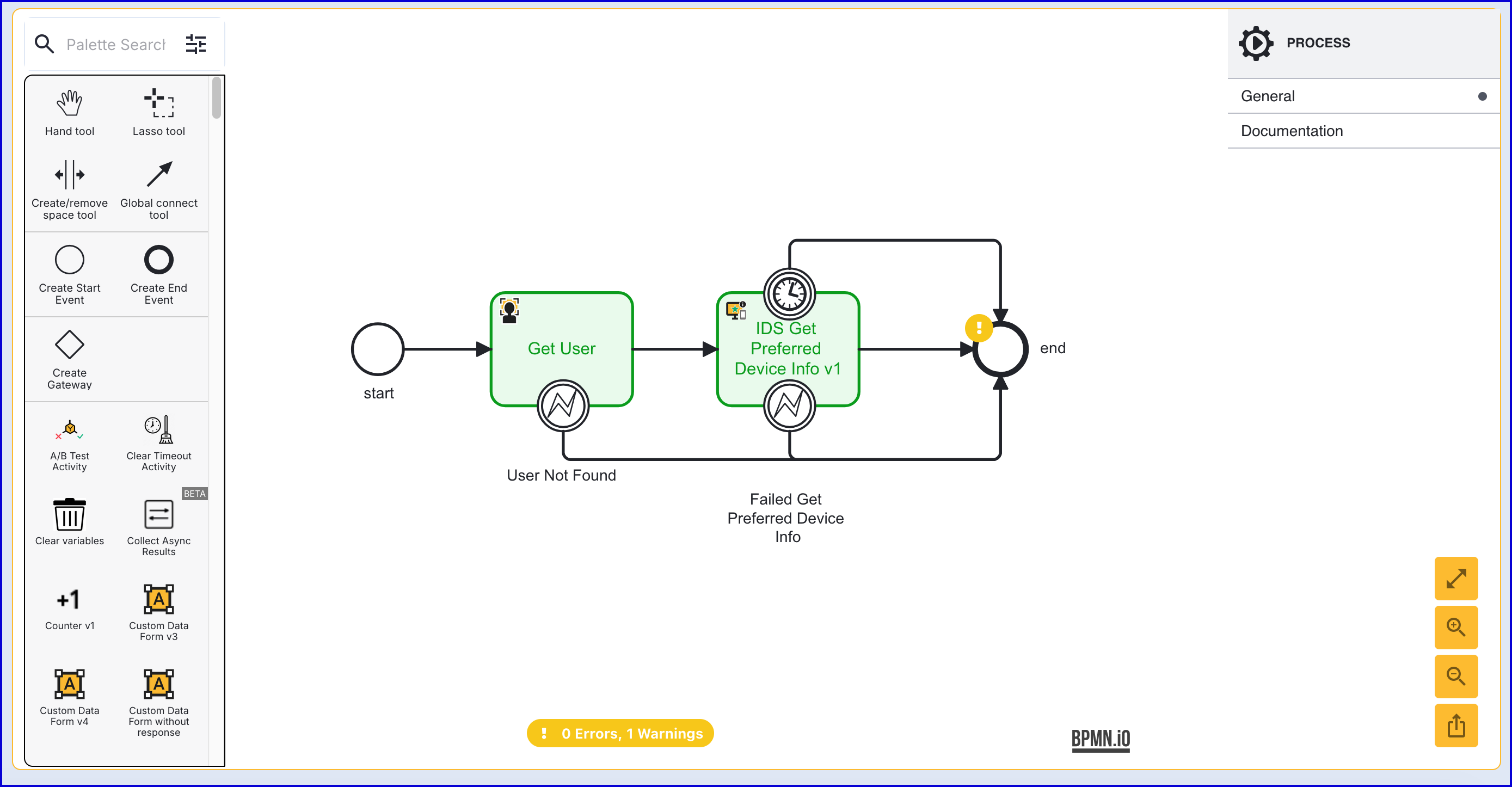Image resolution: width=1512 pixels, height=787 pixels.
Task: Click the palette vertical scrollbar thumb
Action: click(217, 98)
